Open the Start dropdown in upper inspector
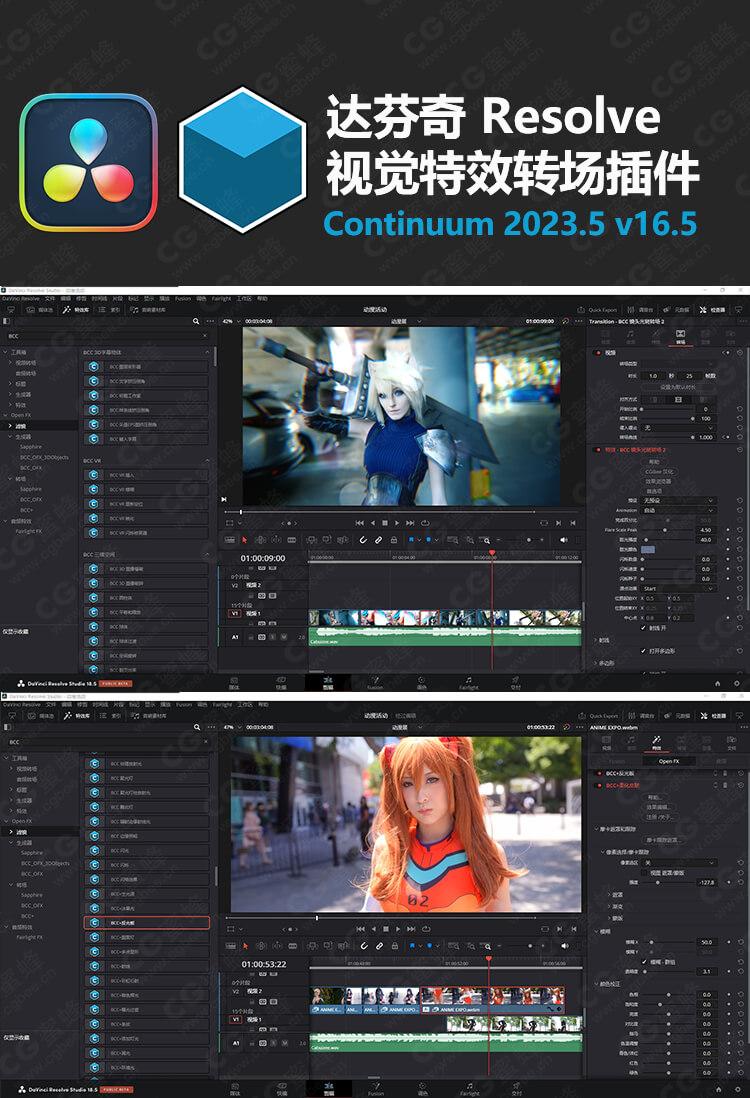This screenshot has height=1098, width=750. (x=678, y=588)
